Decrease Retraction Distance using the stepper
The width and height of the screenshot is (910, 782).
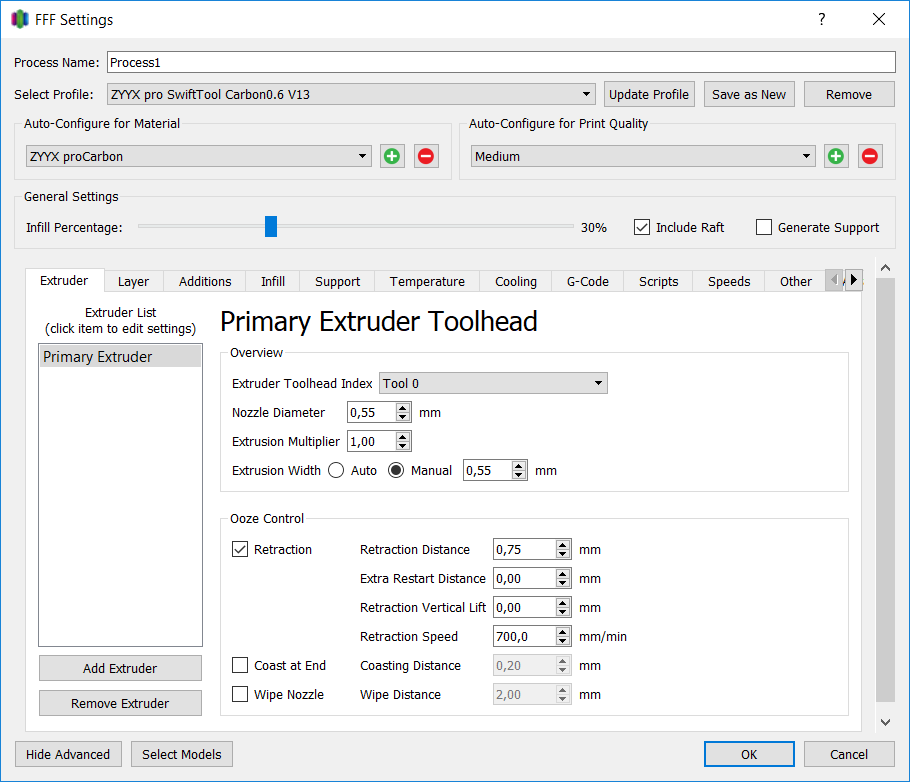pos(563,553)
